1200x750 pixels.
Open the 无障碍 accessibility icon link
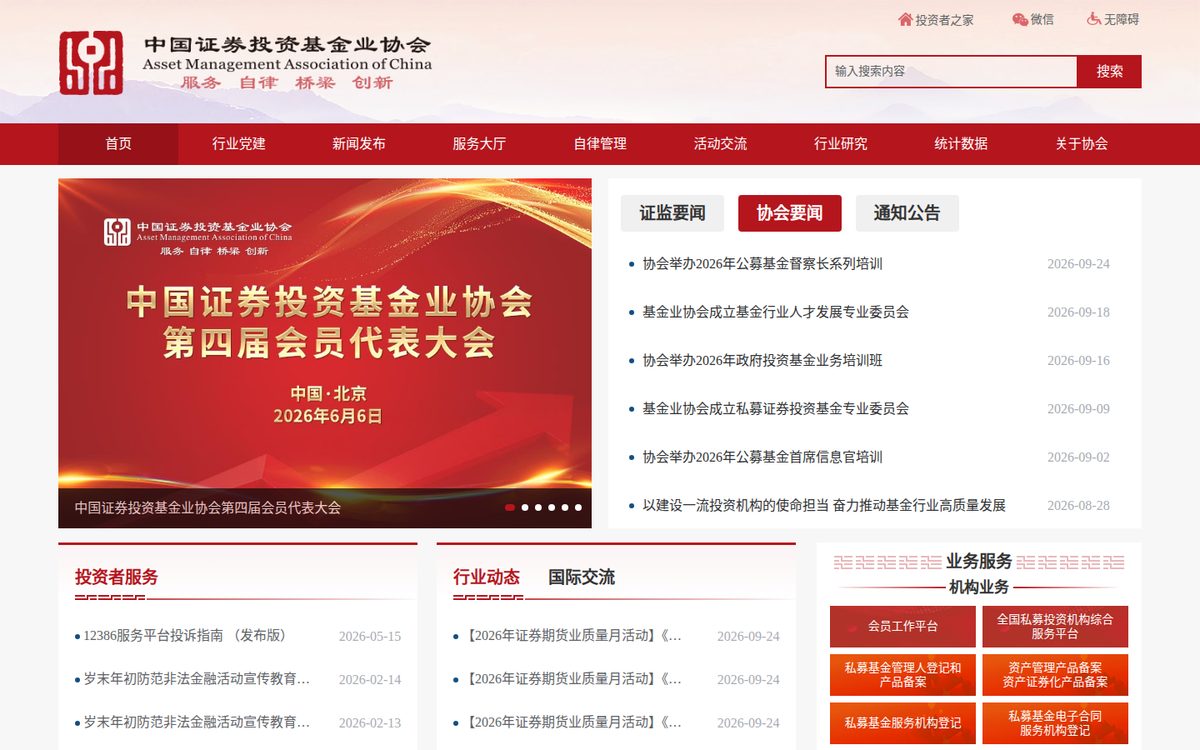tap(1113, 19)
